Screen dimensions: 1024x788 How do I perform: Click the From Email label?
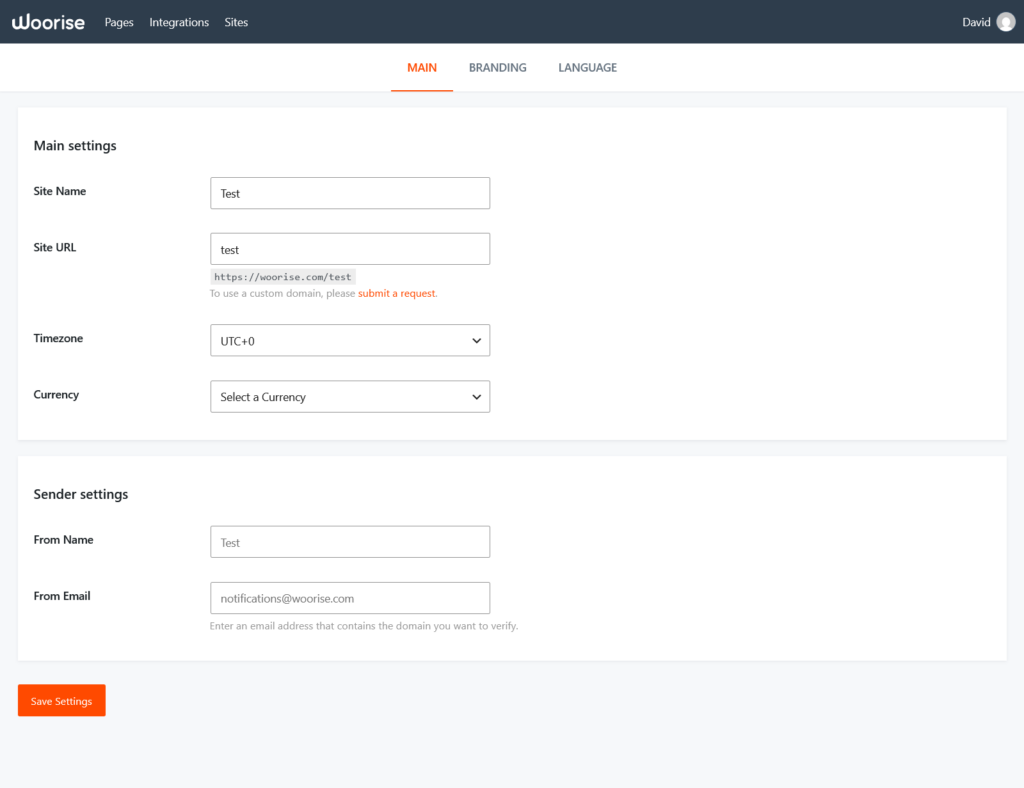62,596
